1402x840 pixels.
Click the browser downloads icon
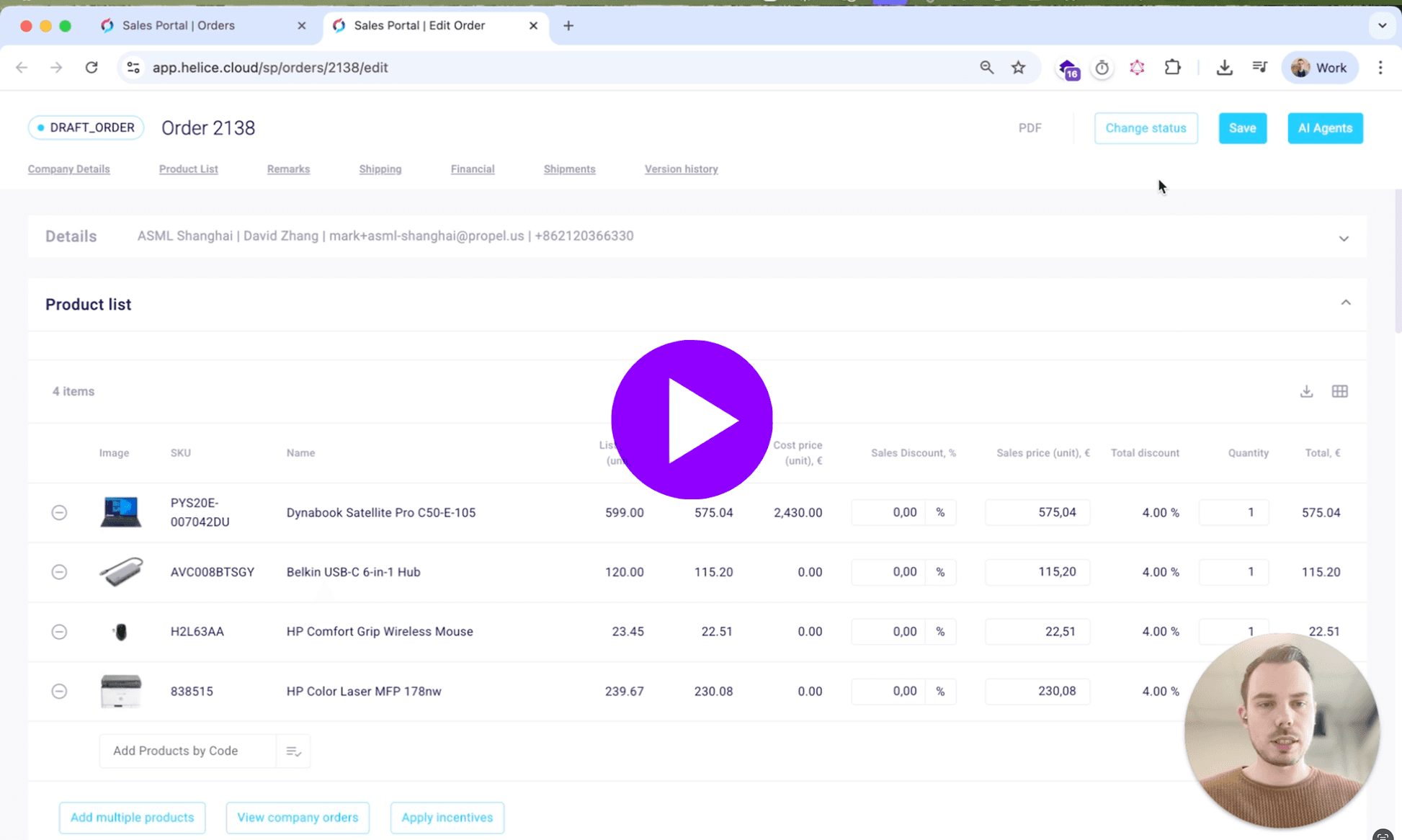pos(1224,68)
